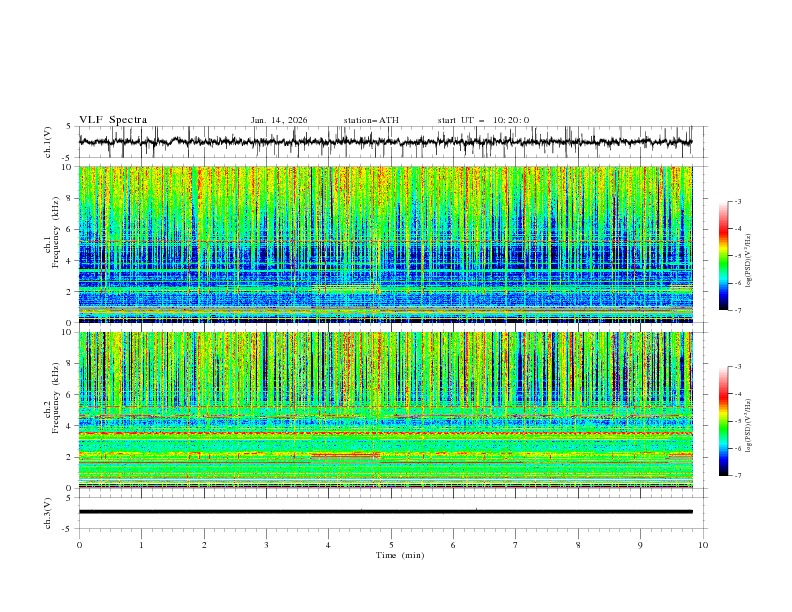Click the ch.1 panel color scale bar
The width and height of the screenshot is (792, 612).
point(723,256)
